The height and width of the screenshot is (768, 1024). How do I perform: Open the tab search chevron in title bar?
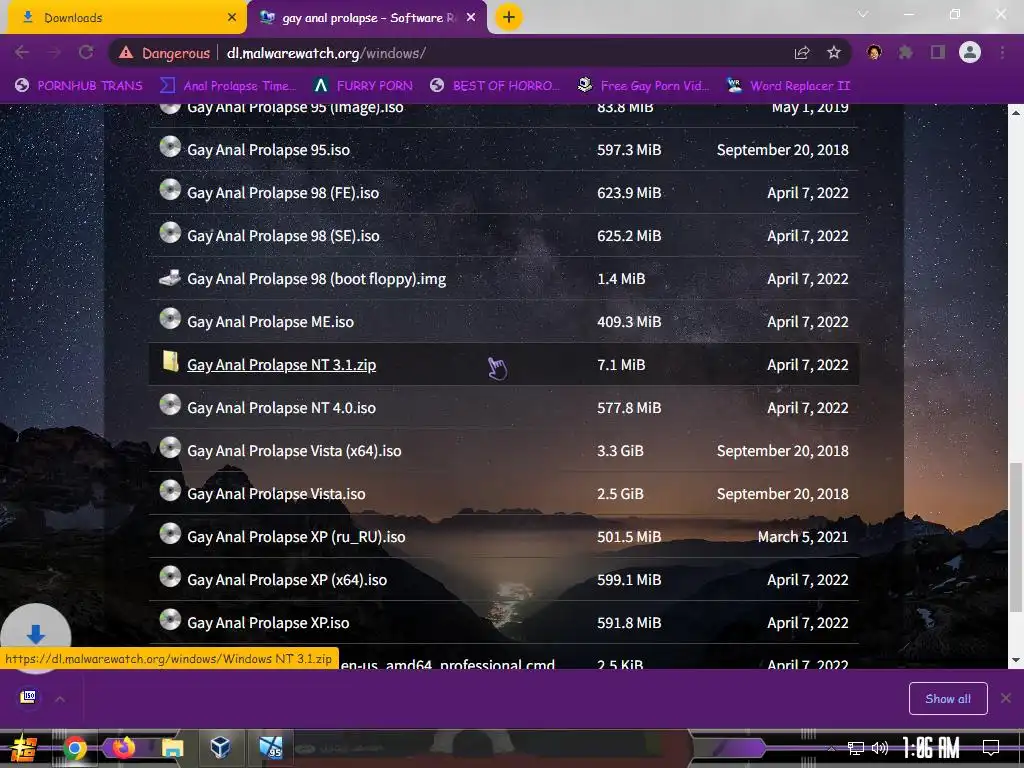click(863, 14)
